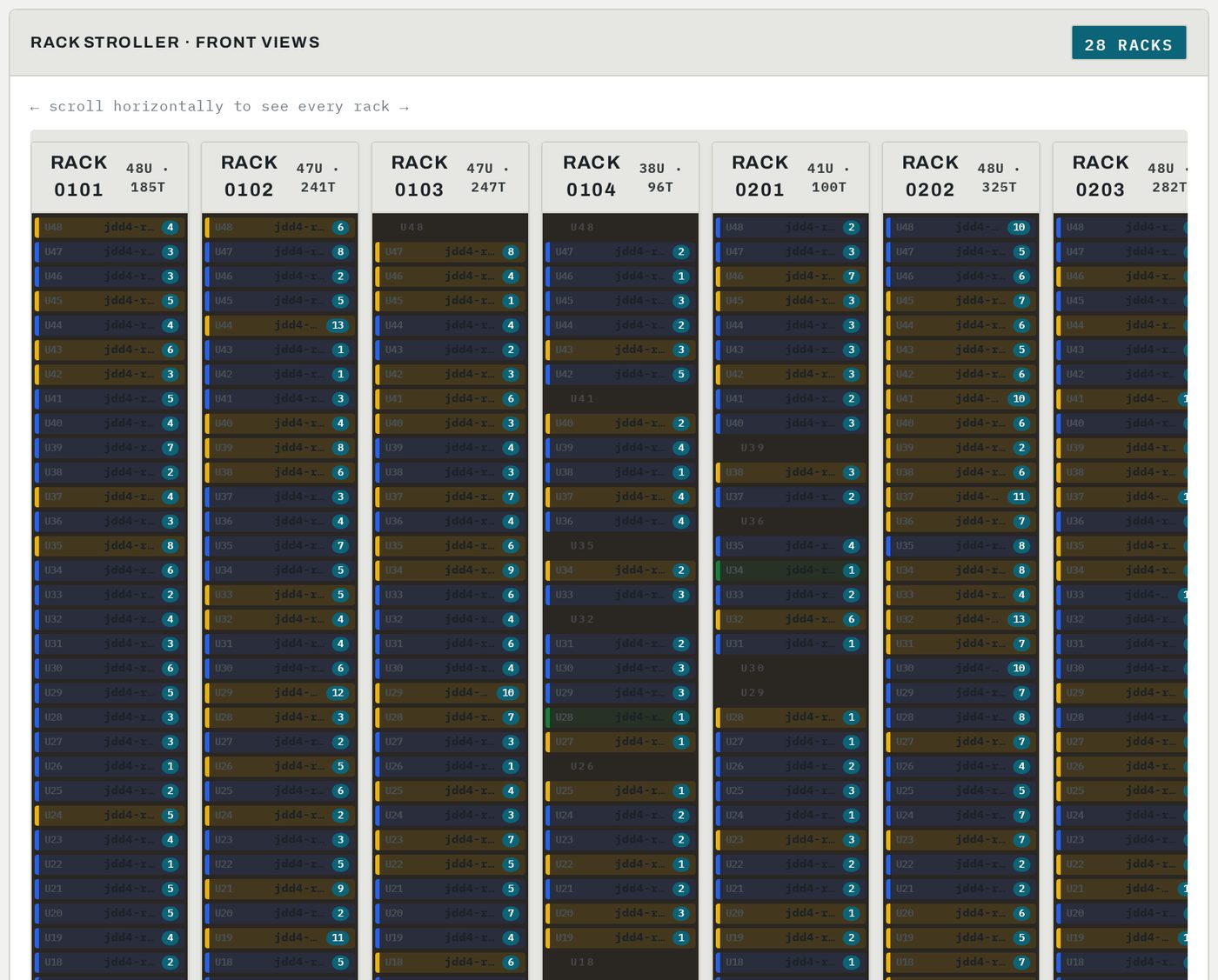Select the U48 device row in rack 0101
The image size is (1218, 980).
click(x=110, y=228)
